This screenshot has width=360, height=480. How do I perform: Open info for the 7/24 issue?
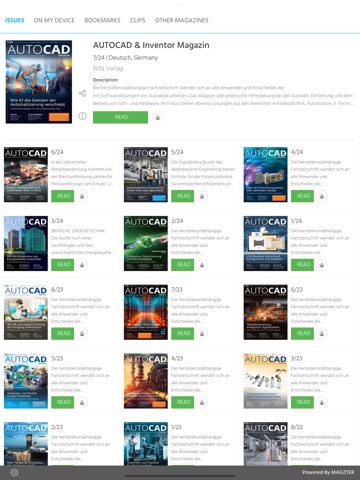click(x=82, y=116)
